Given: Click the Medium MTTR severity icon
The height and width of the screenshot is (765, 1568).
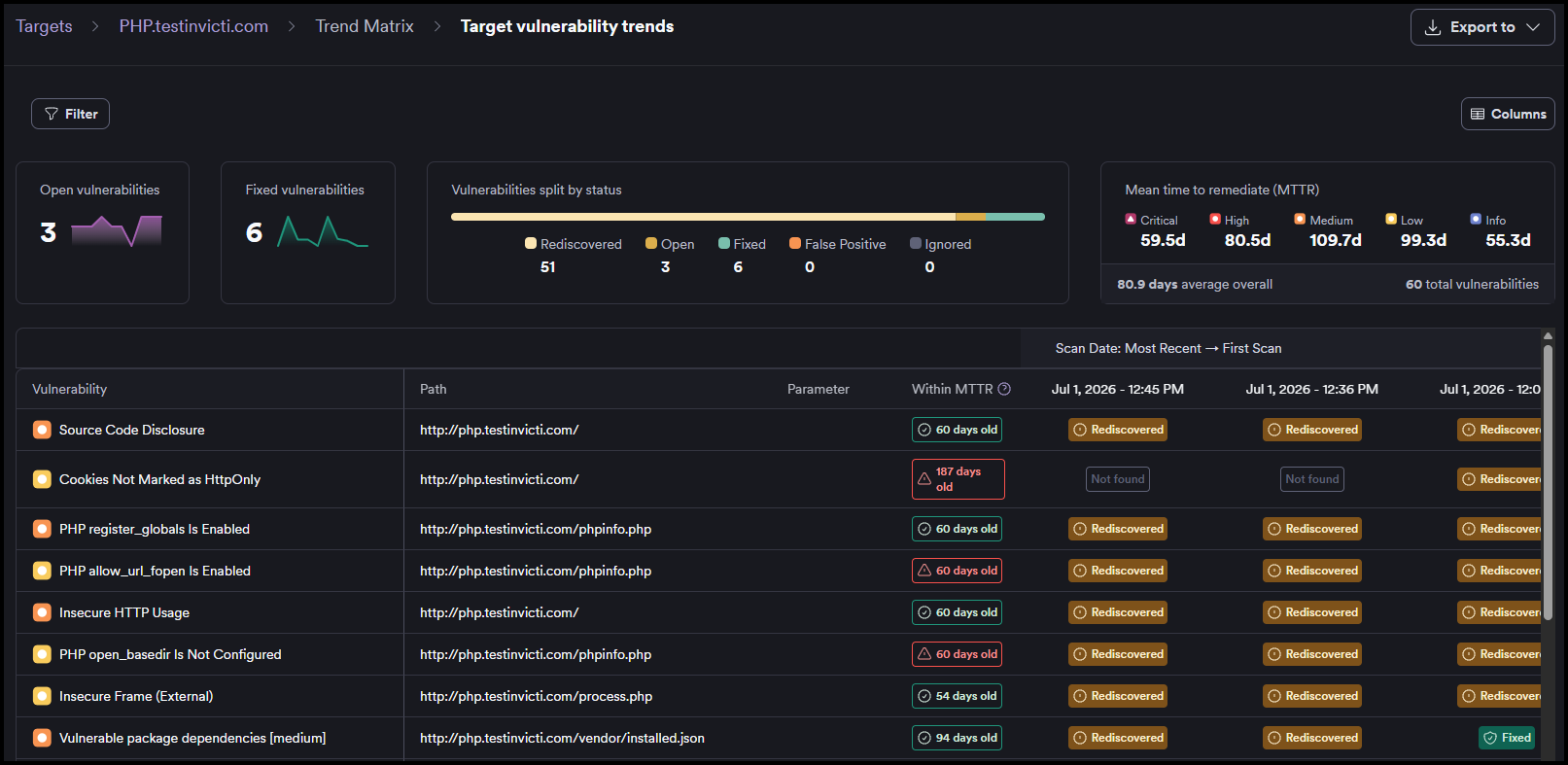Looking at the screenshot, I should click(1300, 220).
